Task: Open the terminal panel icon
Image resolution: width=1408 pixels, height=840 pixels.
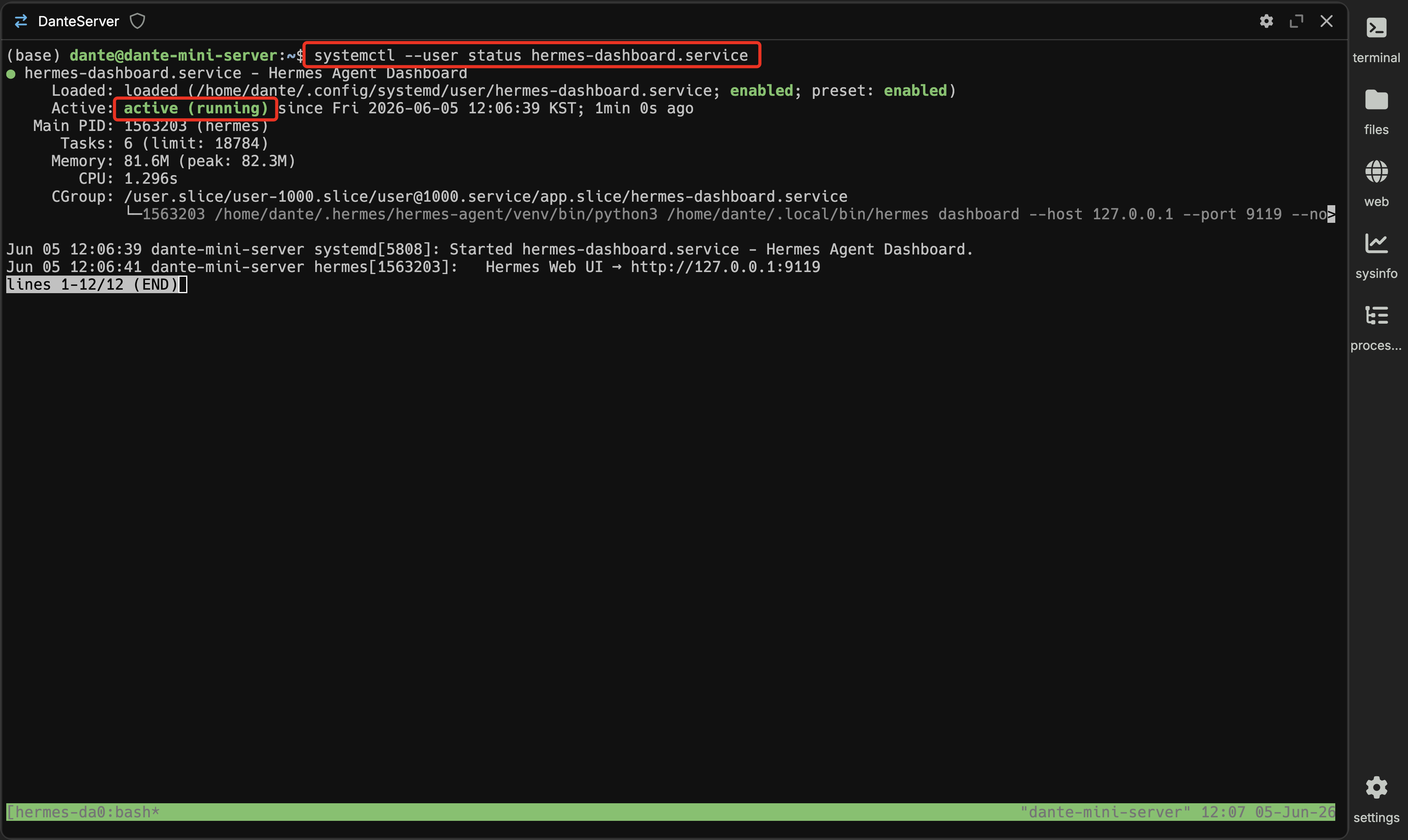Action: [1376, 28]
